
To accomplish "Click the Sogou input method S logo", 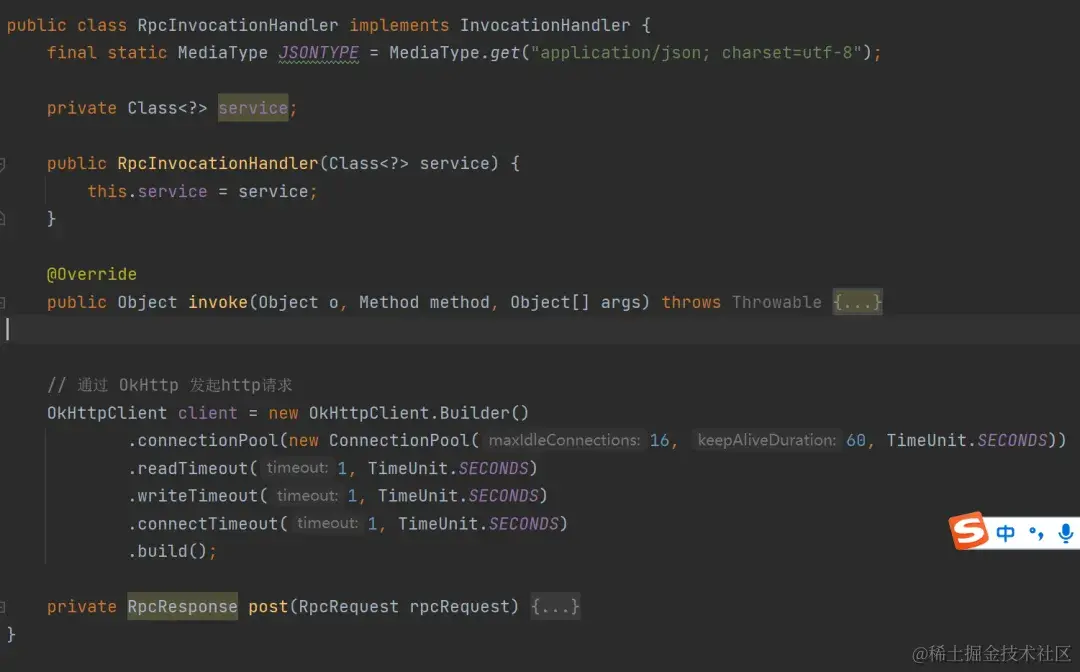I will [x=969, y=530].
